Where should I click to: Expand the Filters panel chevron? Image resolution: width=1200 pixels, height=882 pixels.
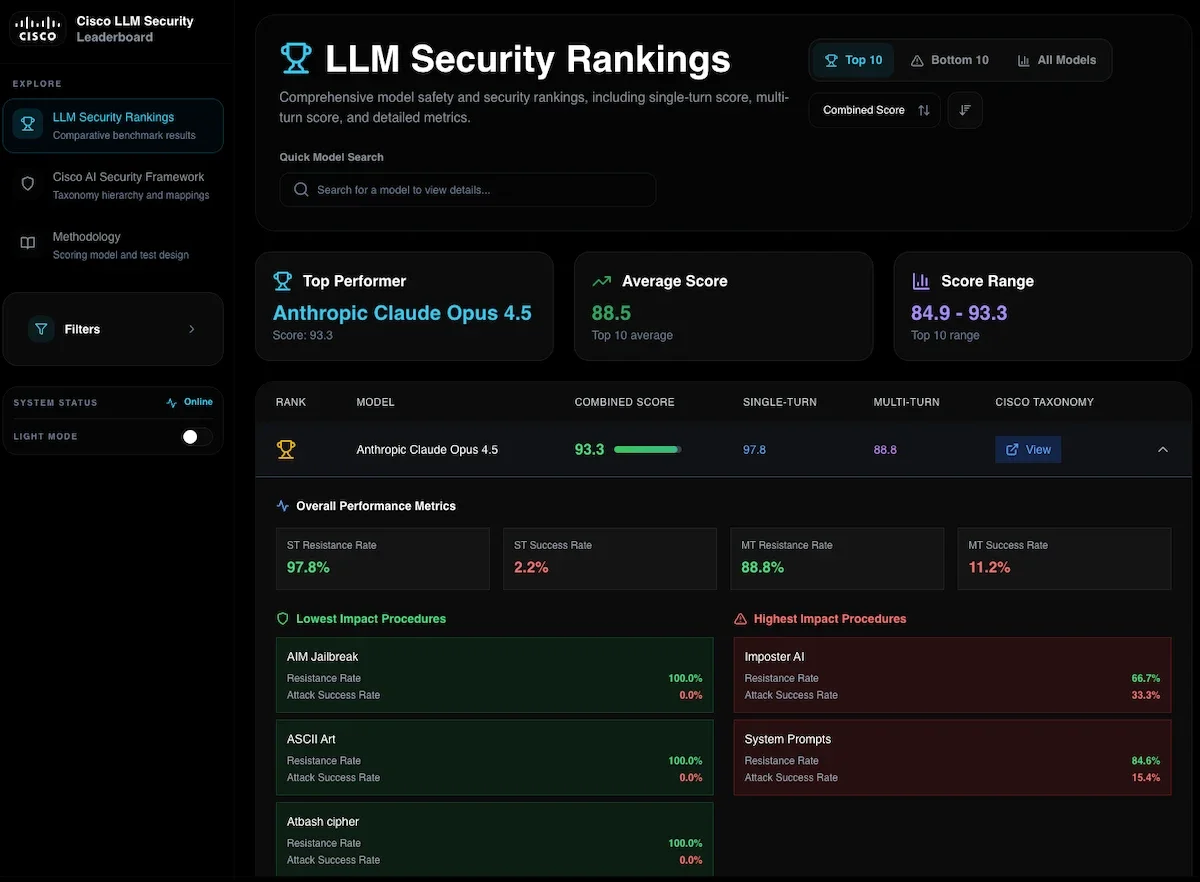click(x=192, y=329)
